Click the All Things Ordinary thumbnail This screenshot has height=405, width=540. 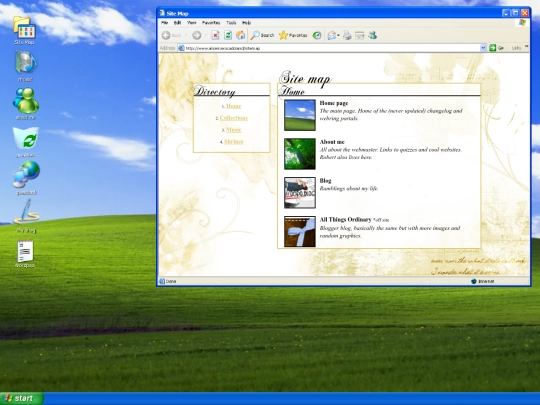(x=300, y=232)
